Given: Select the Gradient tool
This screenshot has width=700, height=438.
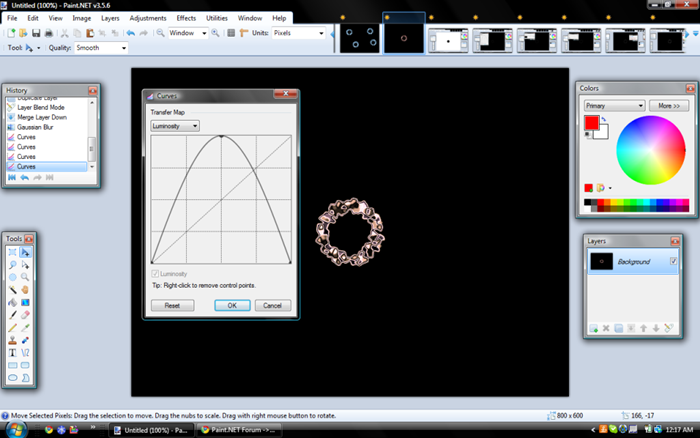Looking at the screenshot, I should coord(25,302).
